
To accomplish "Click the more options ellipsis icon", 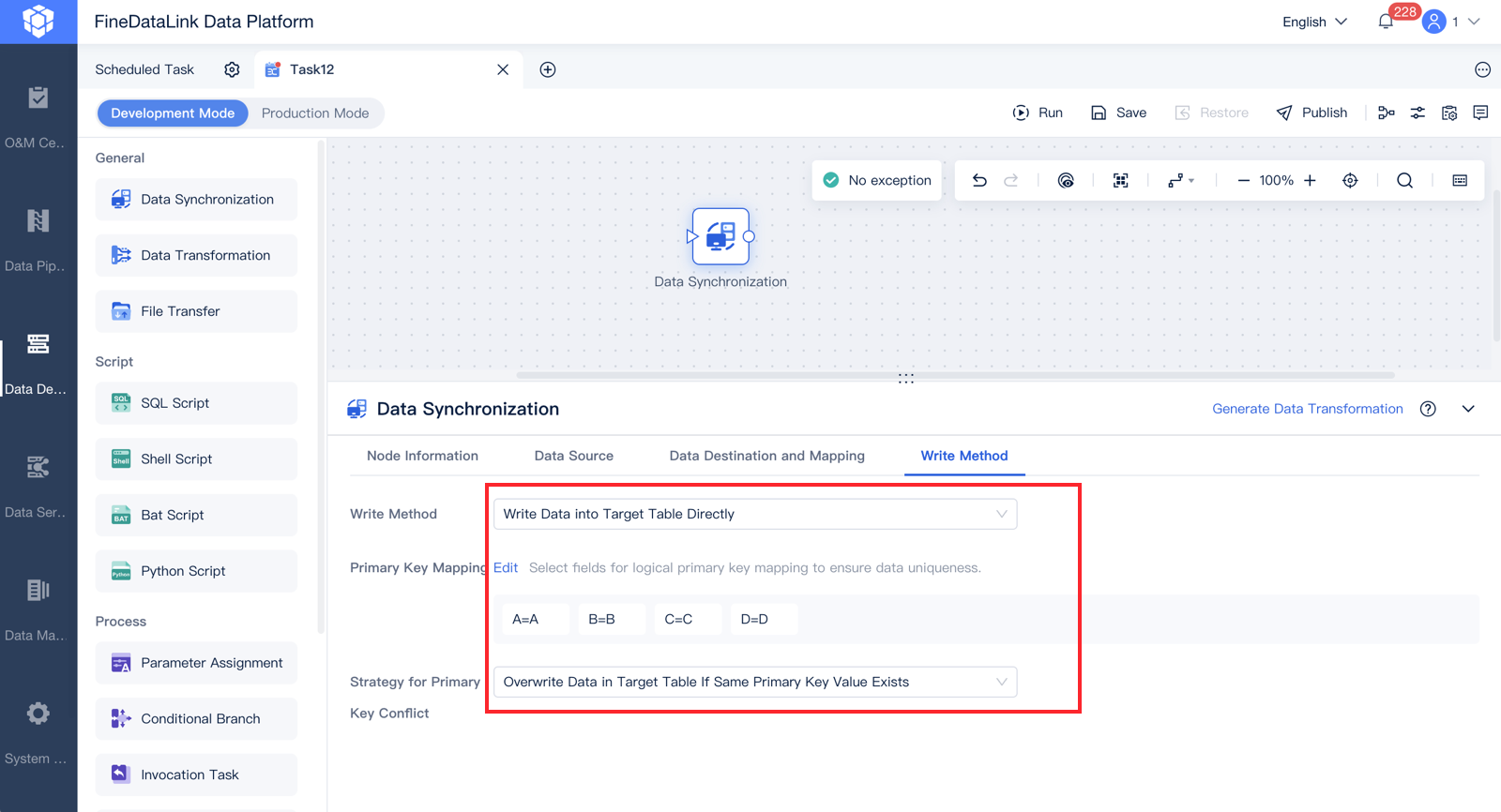I will 1482,69.
